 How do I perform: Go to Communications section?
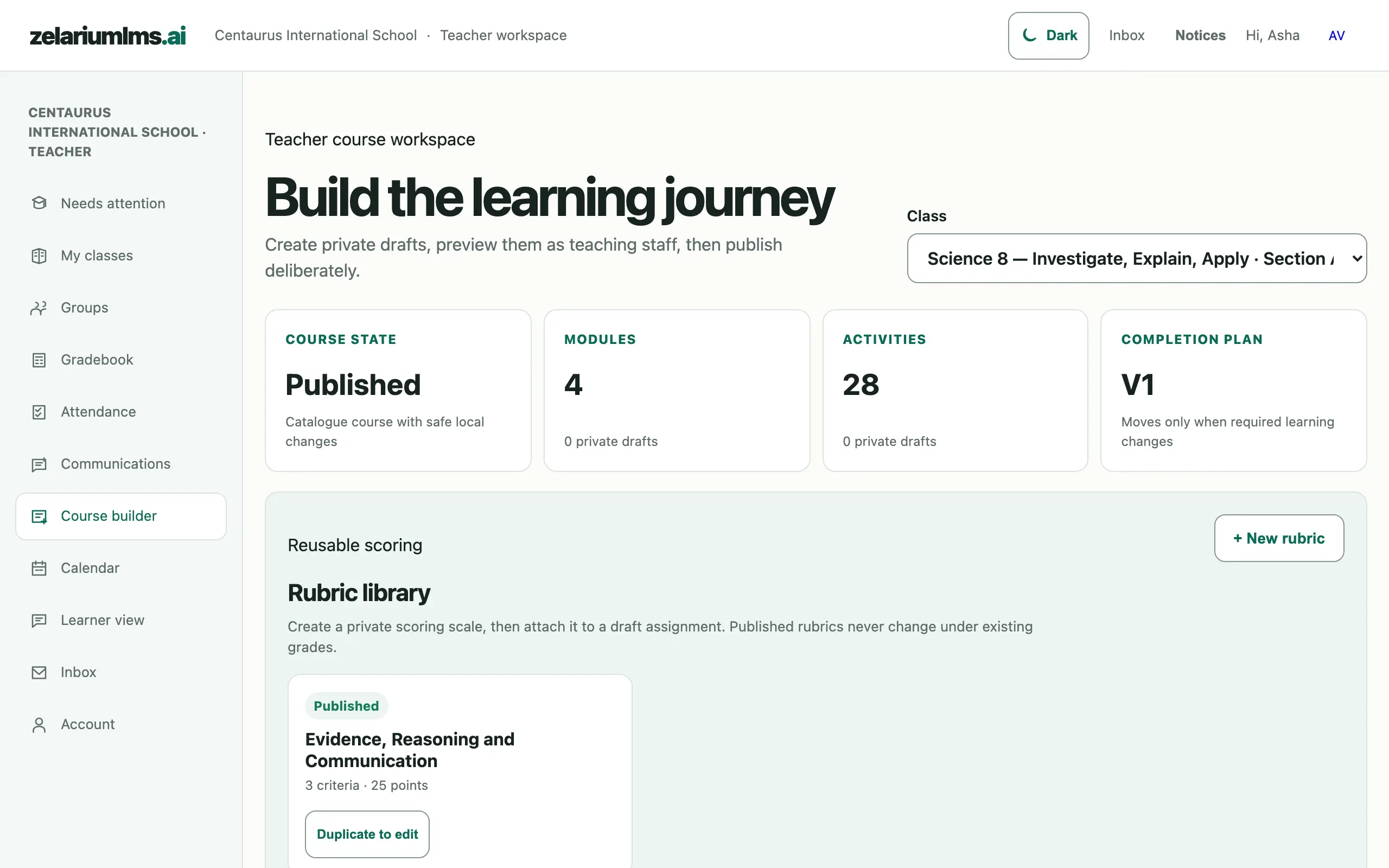(120, 464)
